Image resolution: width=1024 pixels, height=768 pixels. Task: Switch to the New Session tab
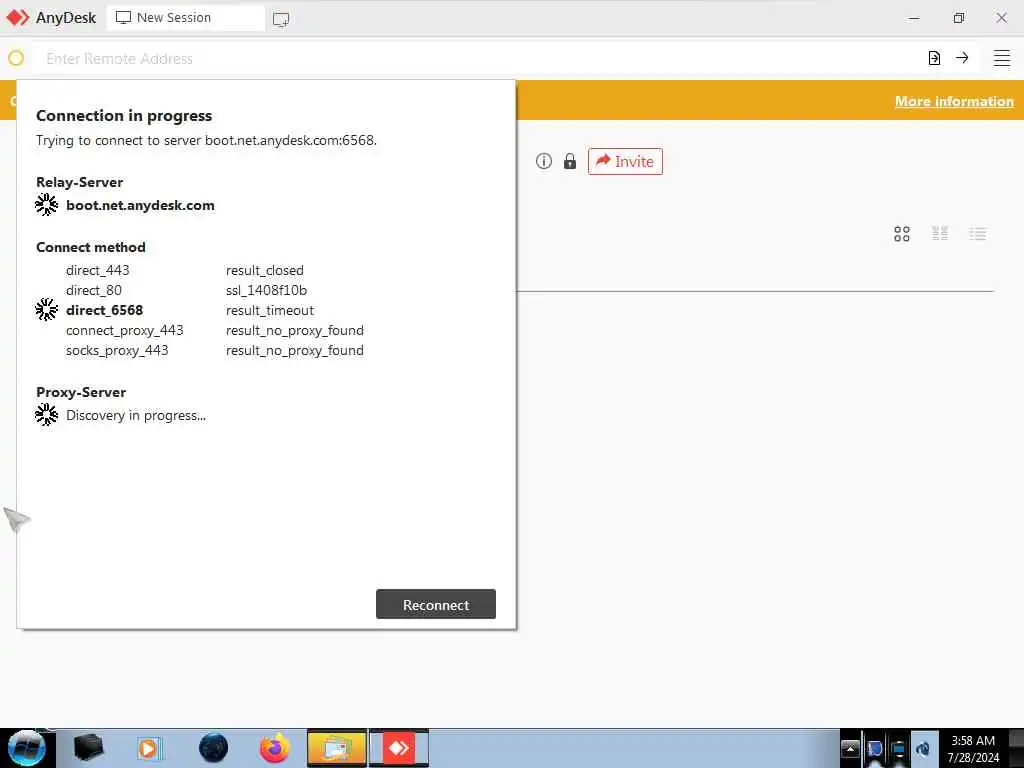(185, 18)
